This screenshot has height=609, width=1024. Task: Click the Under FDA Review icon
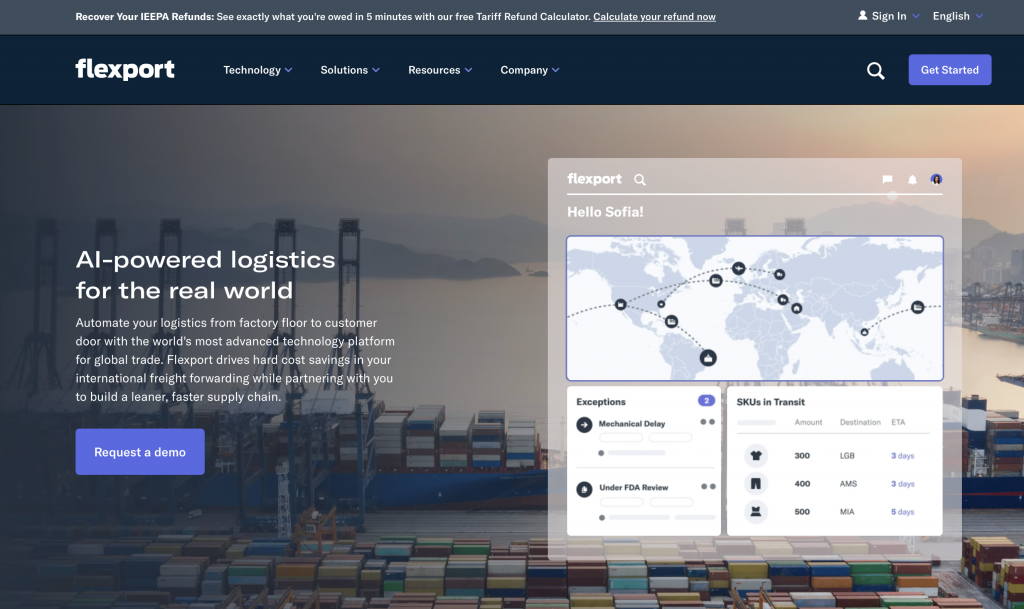point(584,489)
